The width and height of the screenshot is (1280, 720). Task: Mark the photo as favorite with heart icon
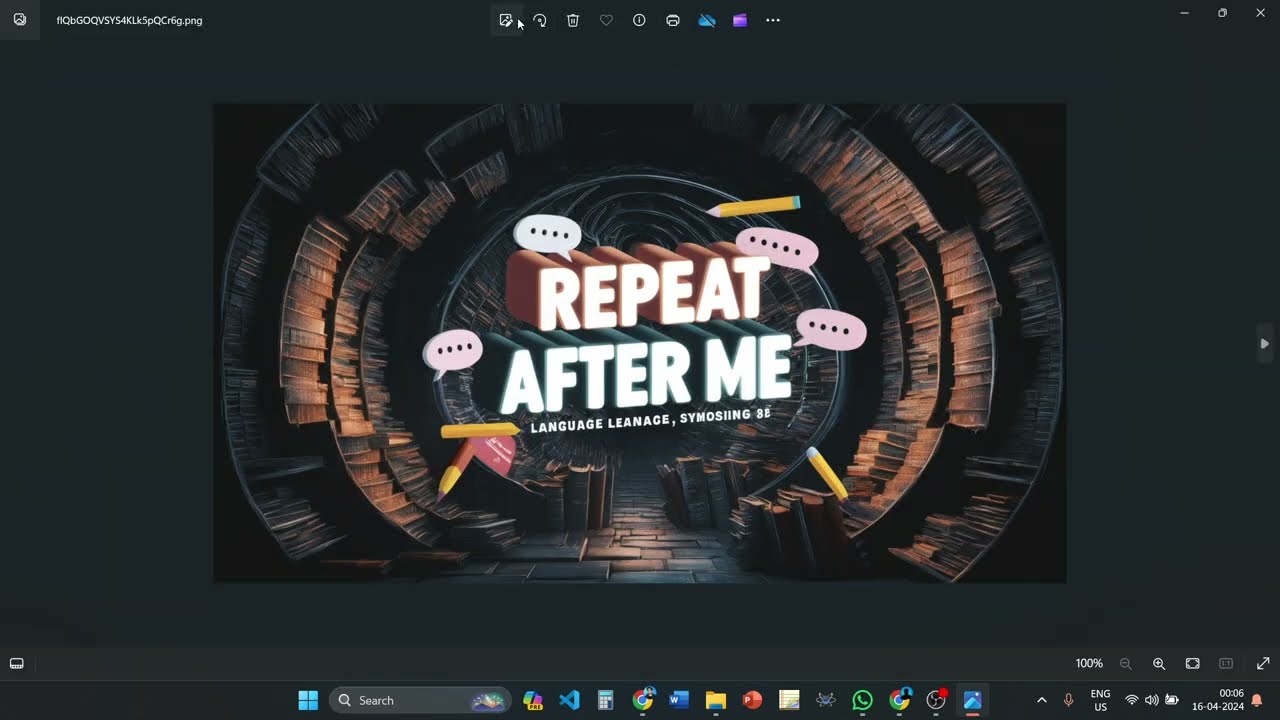point(606,20)
